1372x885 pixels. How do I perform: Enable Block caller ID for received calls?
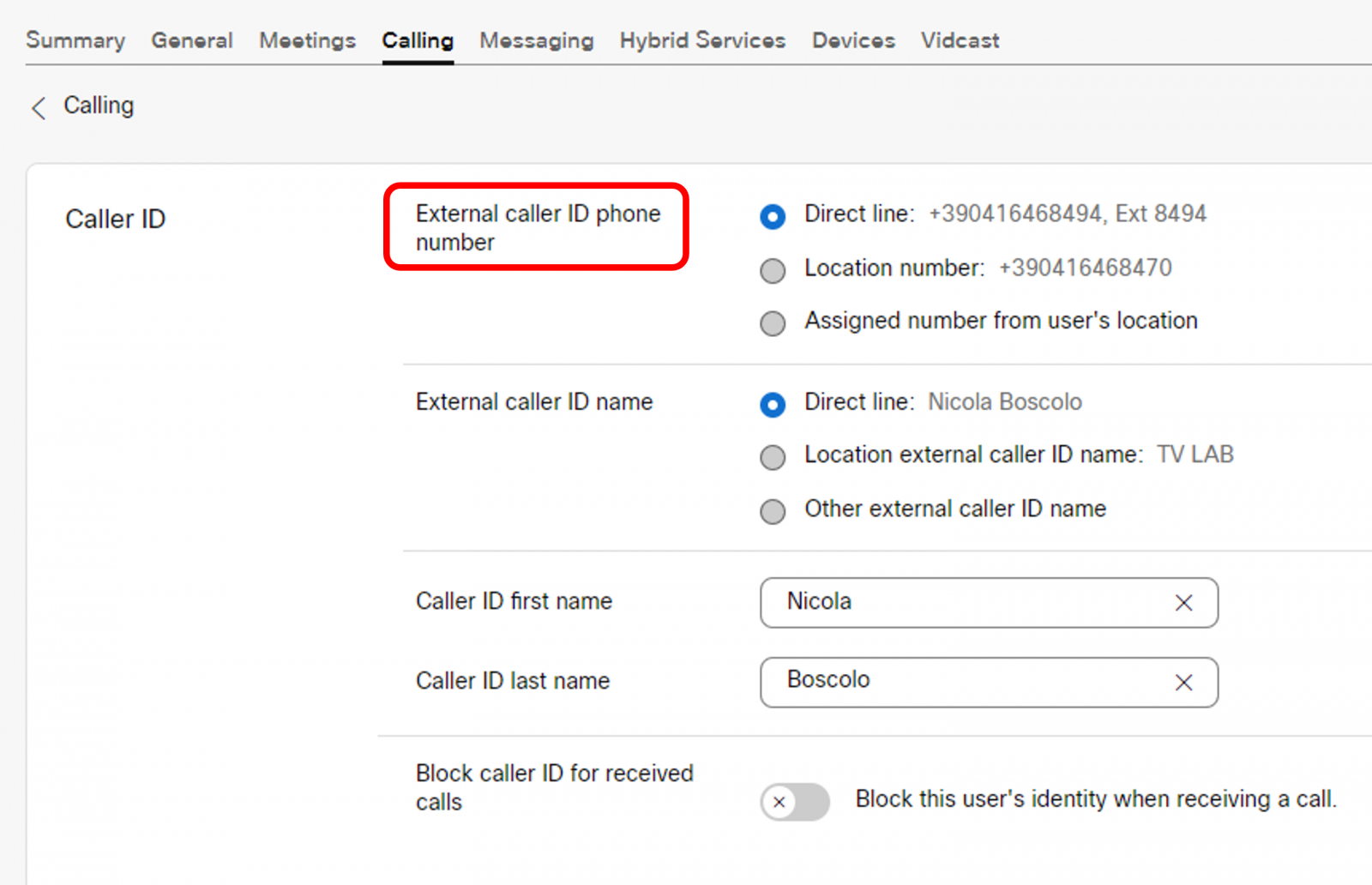click(795, 802)
